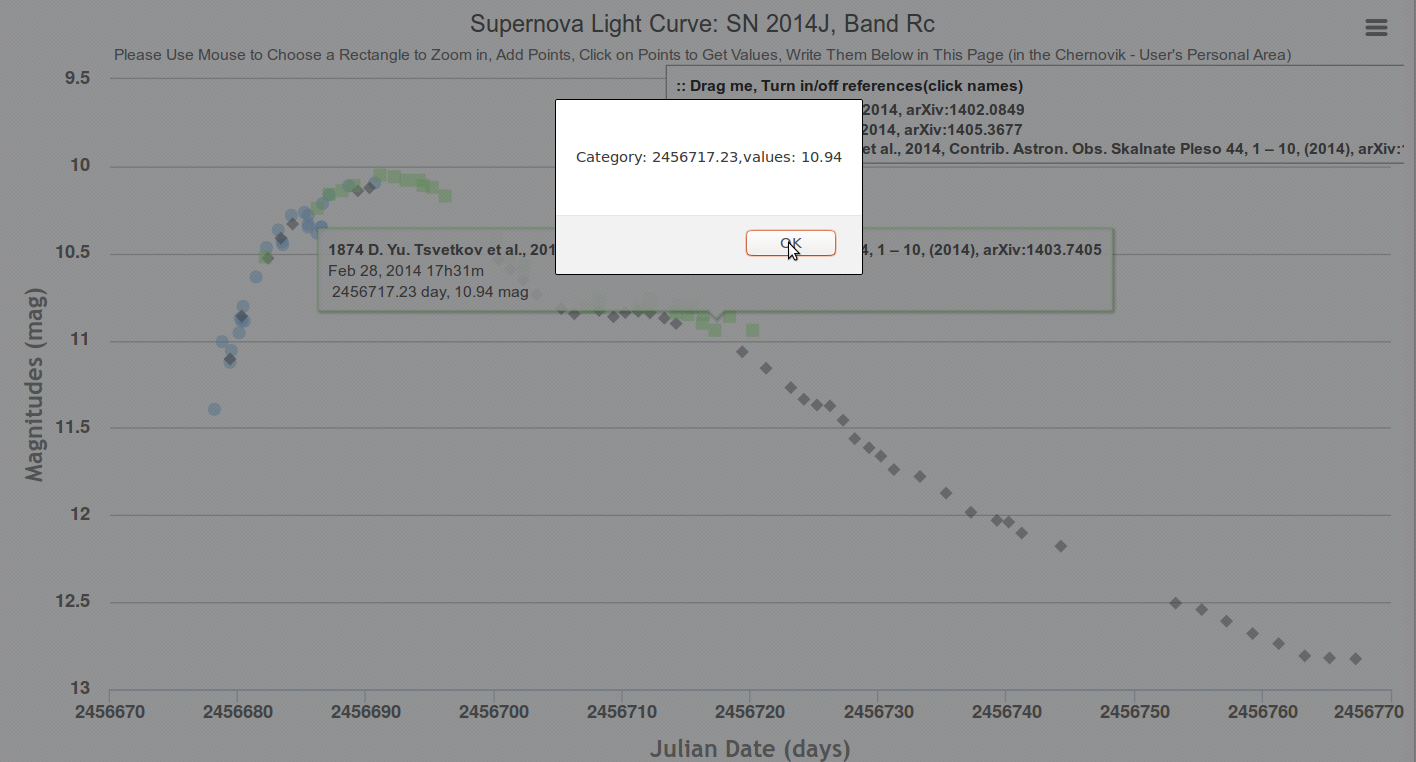Image resolution: width=1416 pixels, height=762 pixels.
Task: Click the last gray diamond point near 2456767
Action: [1355, 659]
